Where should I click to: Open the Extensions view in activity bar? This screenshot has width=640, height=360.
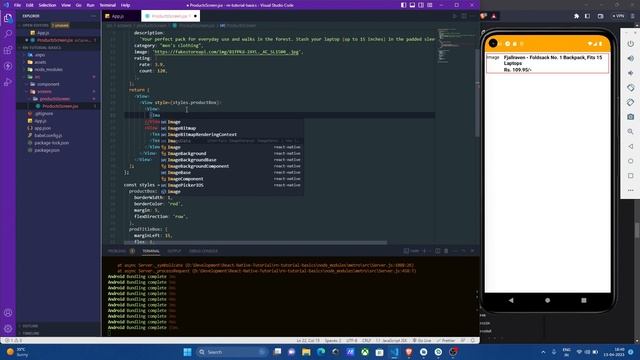[8, 50]
